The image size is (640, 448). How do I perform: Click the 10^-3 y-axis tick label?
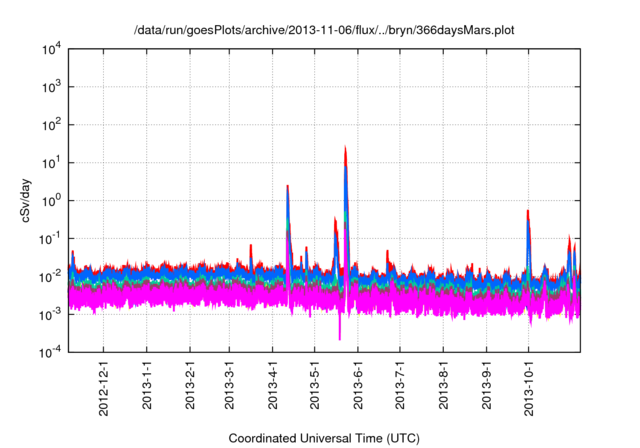point(50,315)
